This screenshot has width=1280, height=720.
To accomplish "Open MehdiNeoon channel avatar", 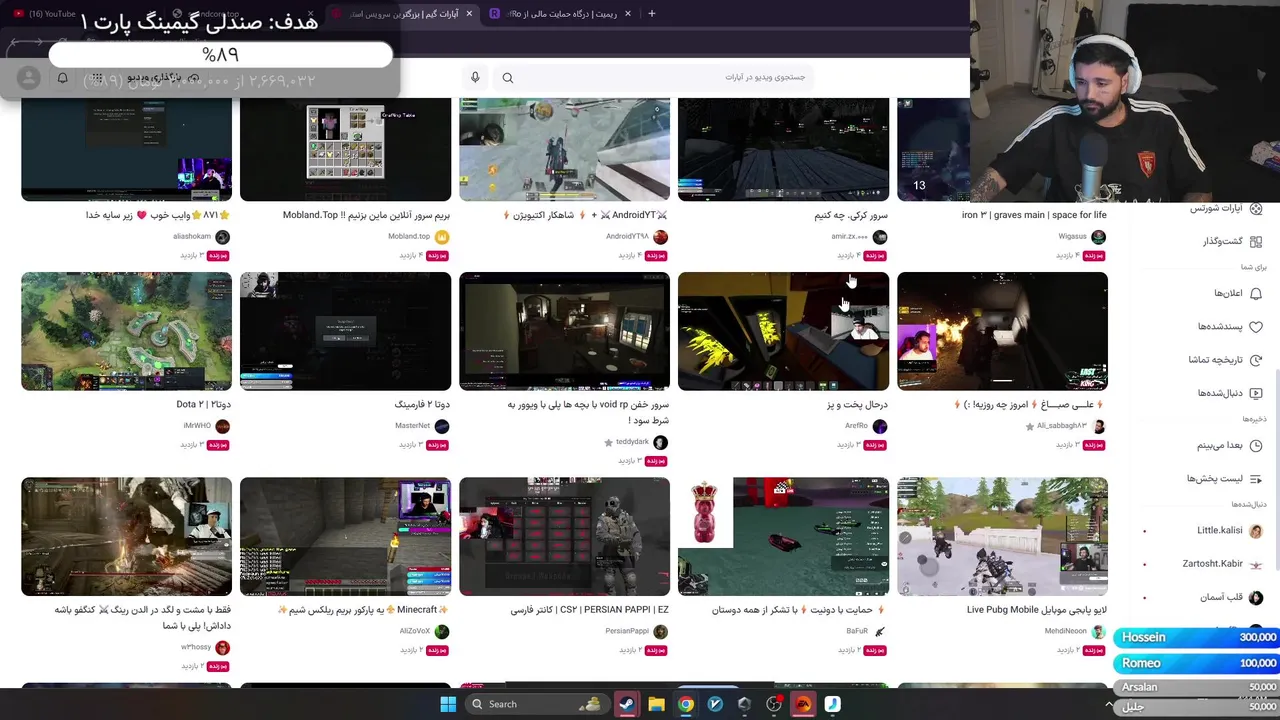I will (x=1099, y=632).
